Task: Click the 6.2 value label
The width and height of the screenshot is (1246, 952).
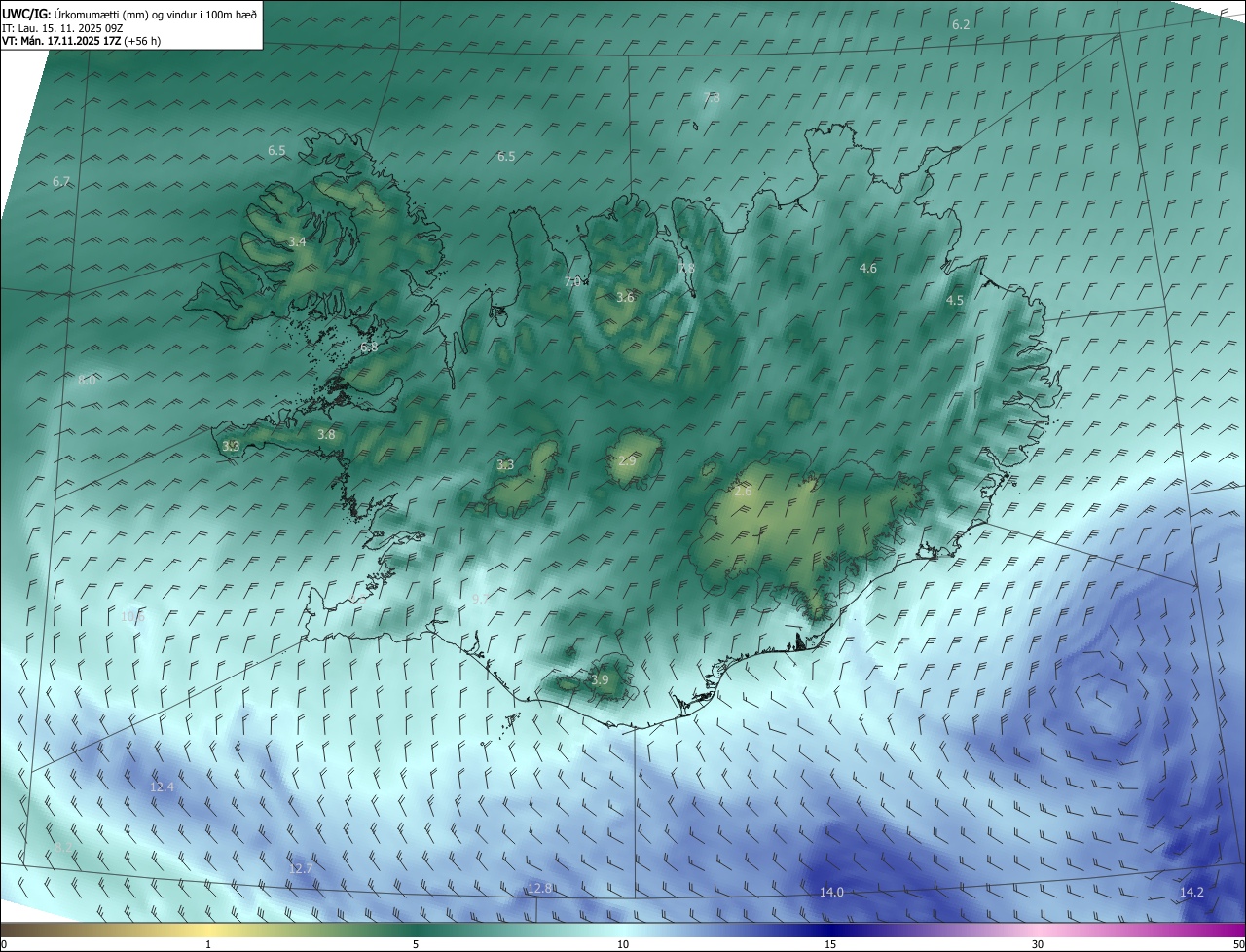Action: tap(961, 24)
